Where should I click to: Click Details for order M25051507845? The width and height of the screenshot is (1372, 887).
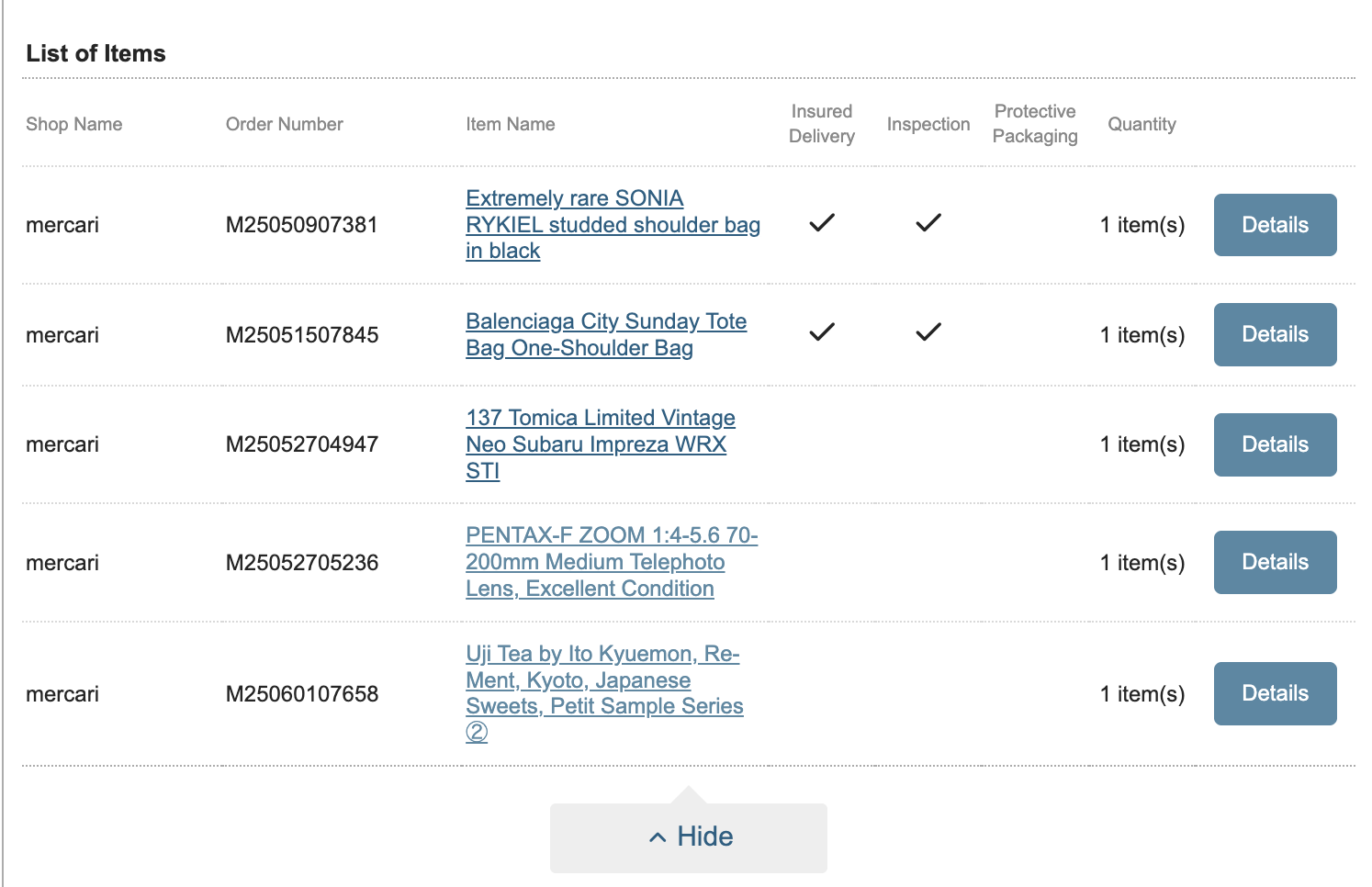tap(1276, 335)
